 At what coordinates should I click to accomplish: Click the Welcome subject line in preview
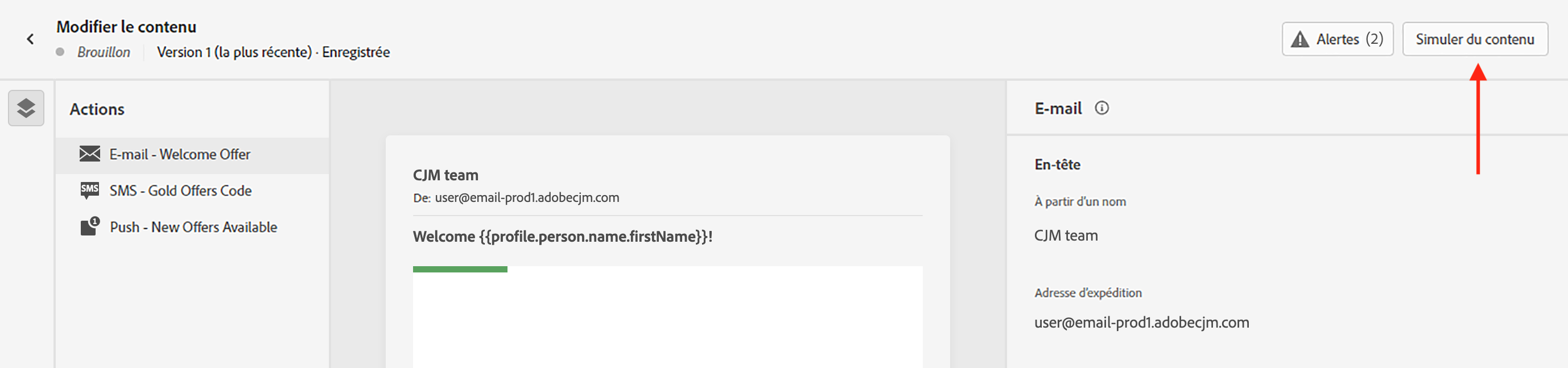pos(563,237)
